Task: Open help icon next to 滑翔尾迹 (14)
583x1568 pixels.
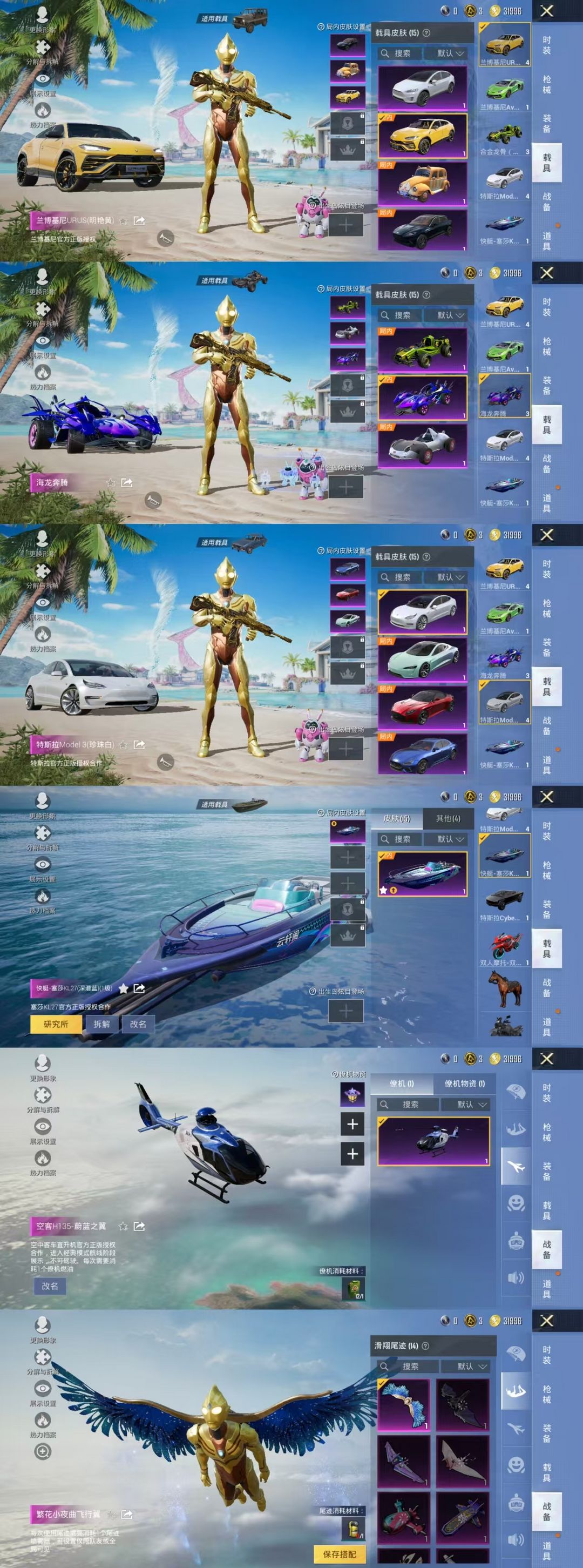Action: 425,1345
